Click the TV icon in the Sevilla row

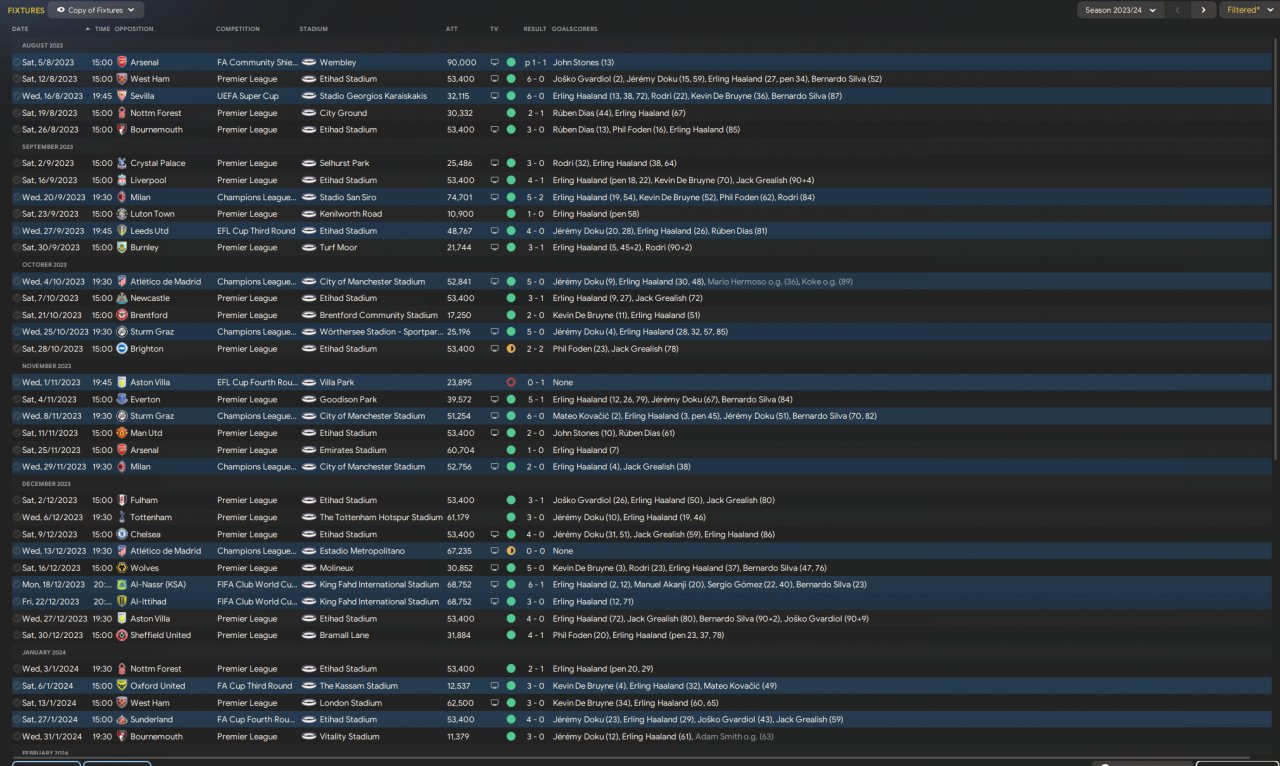(x=494, y=96)
